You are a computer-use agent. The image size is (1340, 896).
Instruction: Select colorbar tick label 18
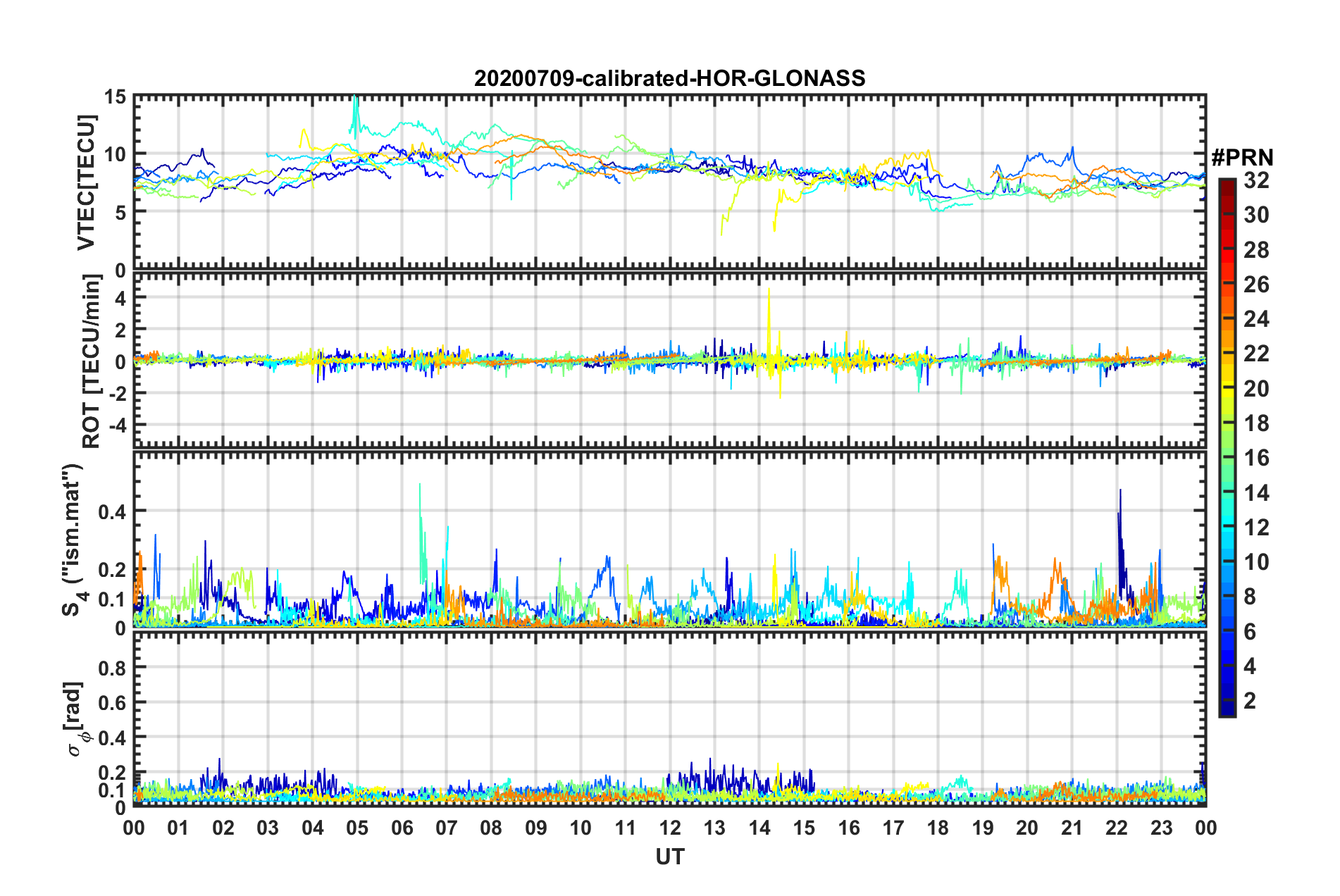tap(1256, 423)
